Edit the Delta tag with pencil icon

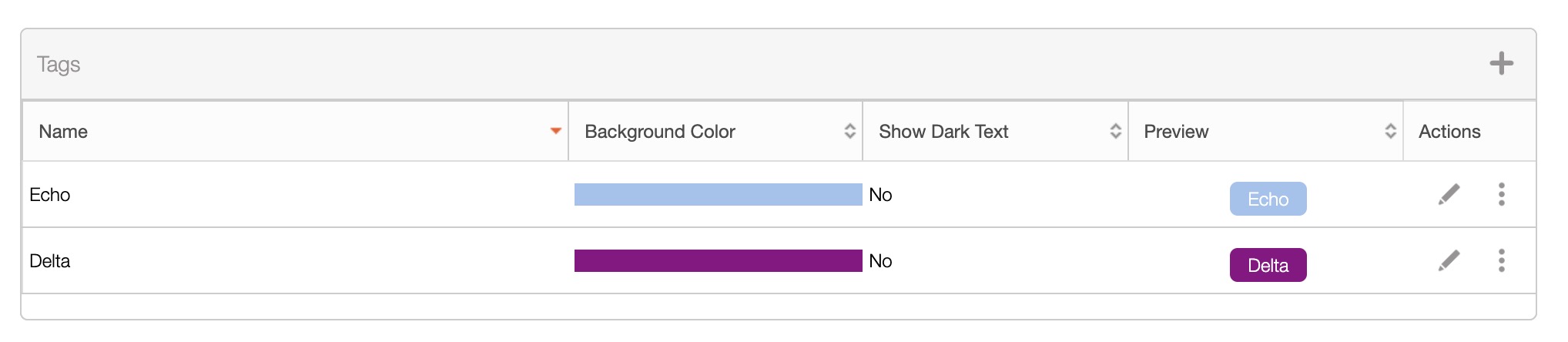coord(1449,261)
